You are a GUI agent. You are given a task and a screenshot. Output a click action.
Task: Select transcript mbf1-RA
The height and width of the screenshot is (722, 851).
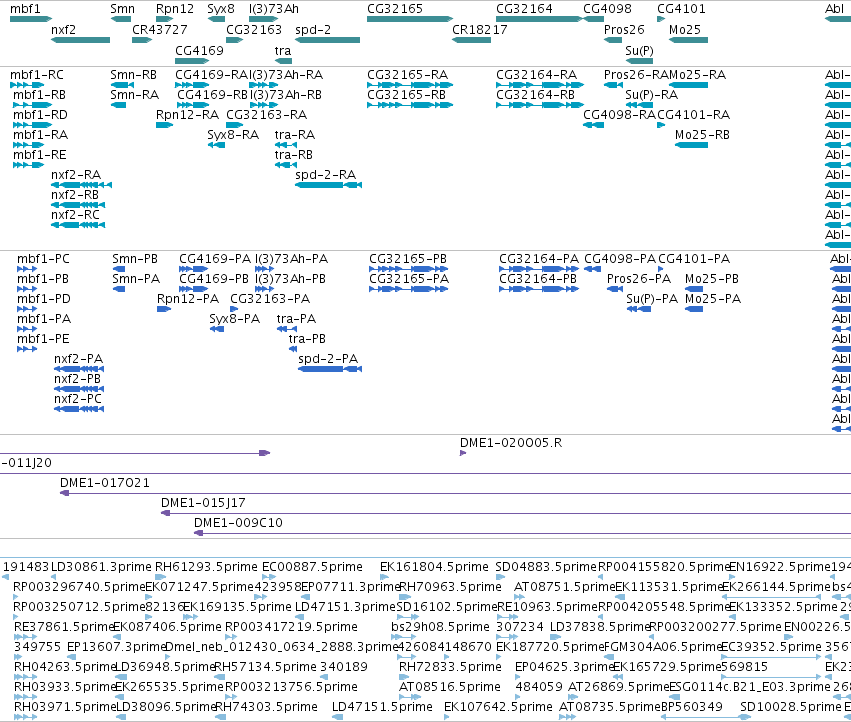click(29, 145)
